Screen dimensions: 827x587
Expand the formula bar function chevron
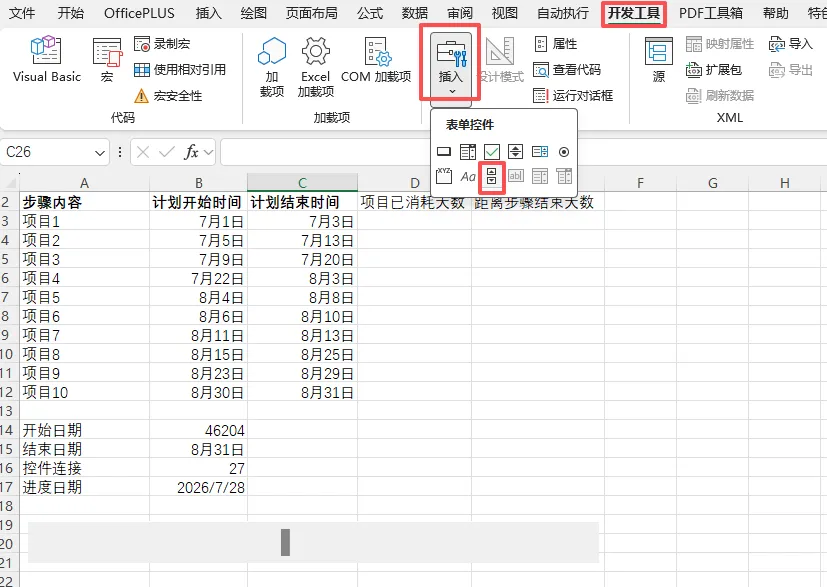209,152
